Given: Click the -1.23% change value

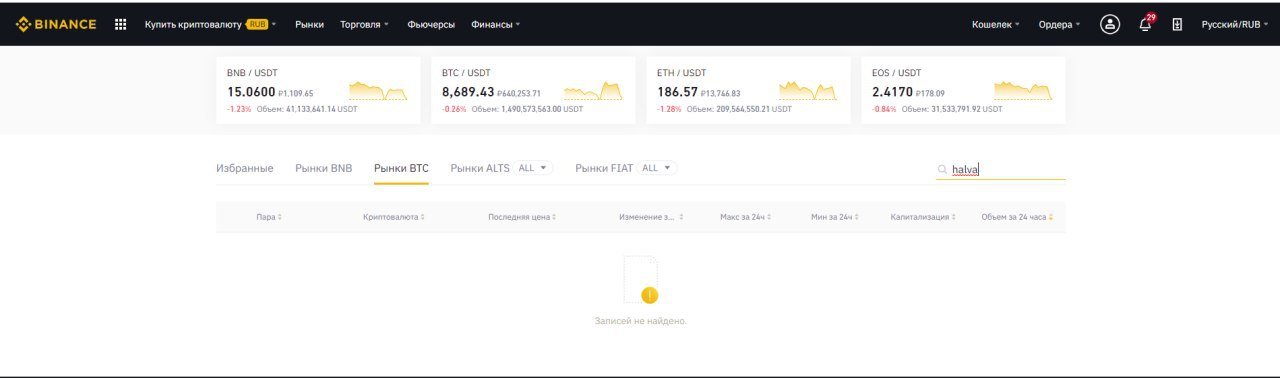Looking at the screenshot, I should (239, 109).
